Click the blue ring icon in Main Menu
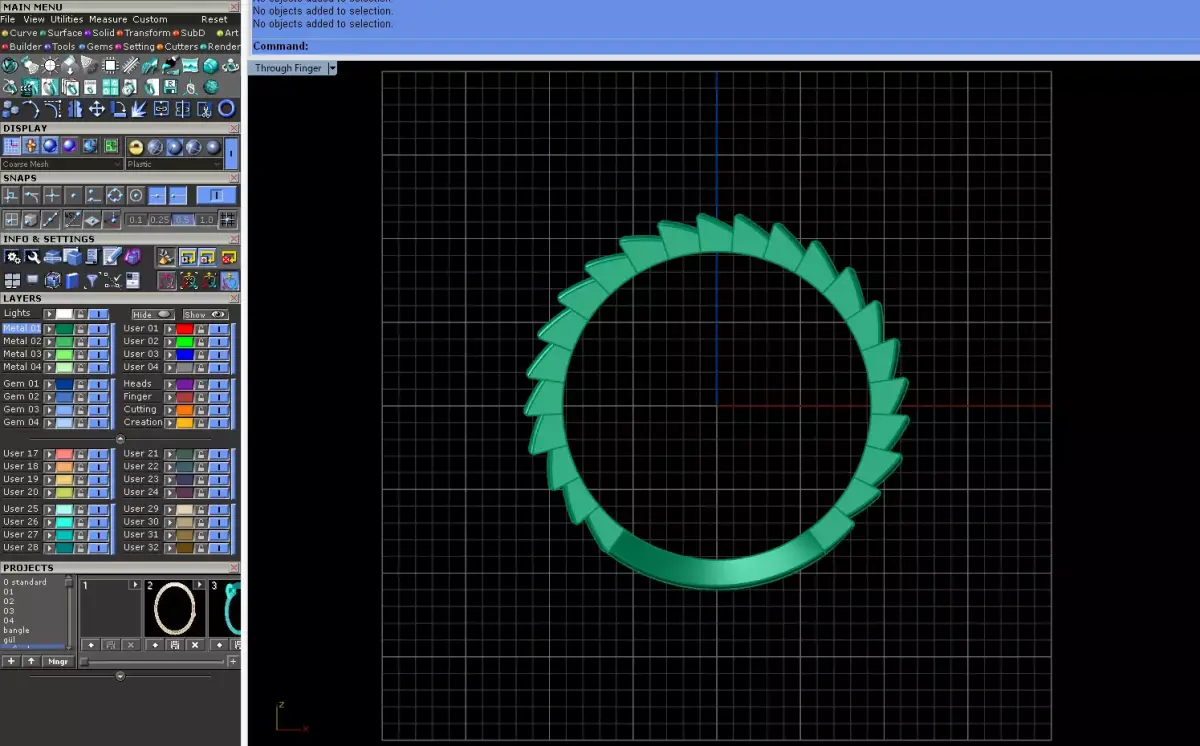Viewport: 1200px width, 746px height. (227, 109)
